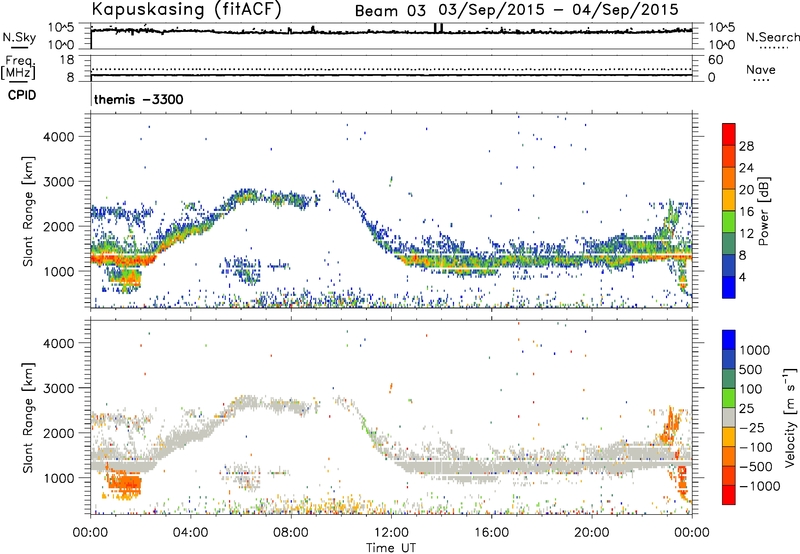Select the 'CPID' row label
The width and height of the screenshot is (800, 554).
pyautogui.click(x=22, y=95)
